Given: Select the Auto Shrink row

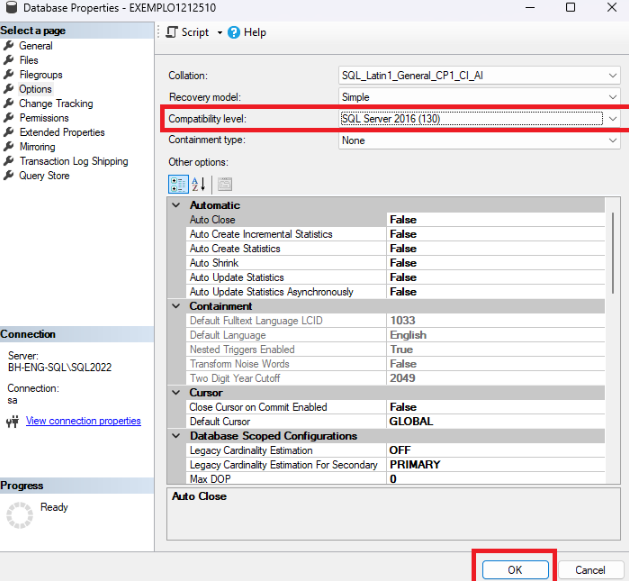Looking at the screenshot, I should (395, 263).
